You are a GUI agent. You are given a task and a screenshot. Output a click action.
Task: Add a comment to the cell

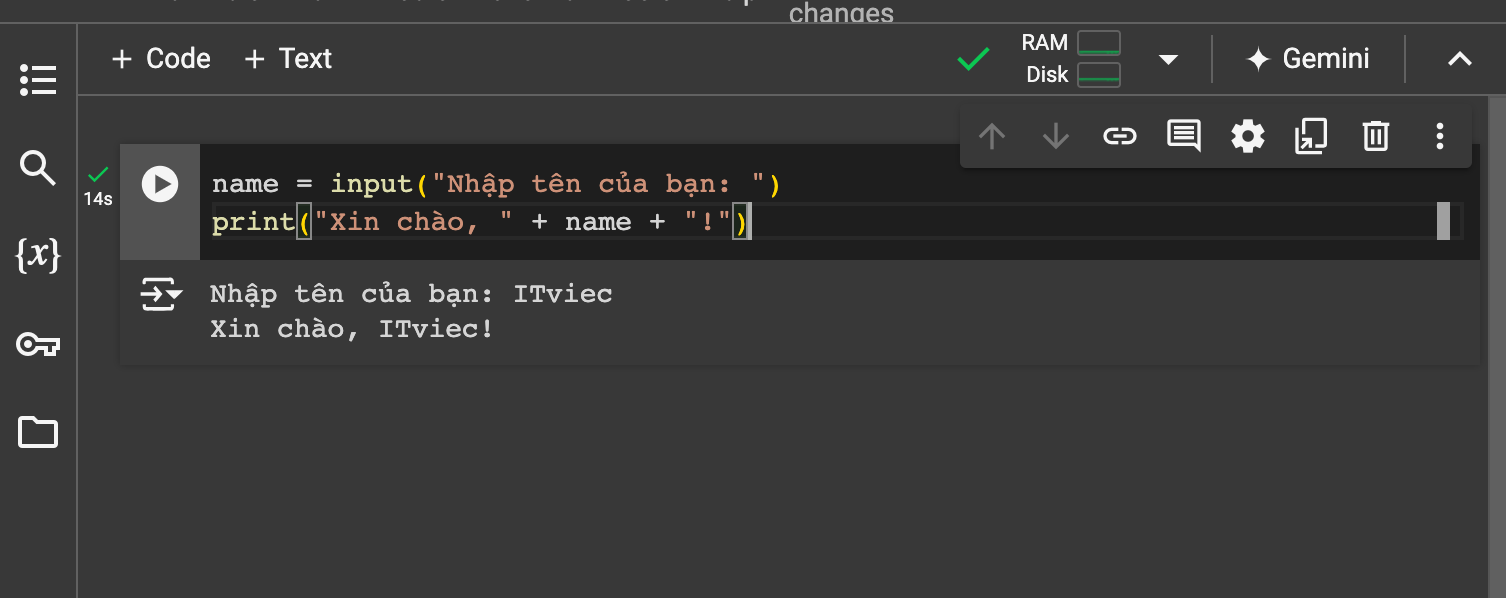click(1184, 136)
